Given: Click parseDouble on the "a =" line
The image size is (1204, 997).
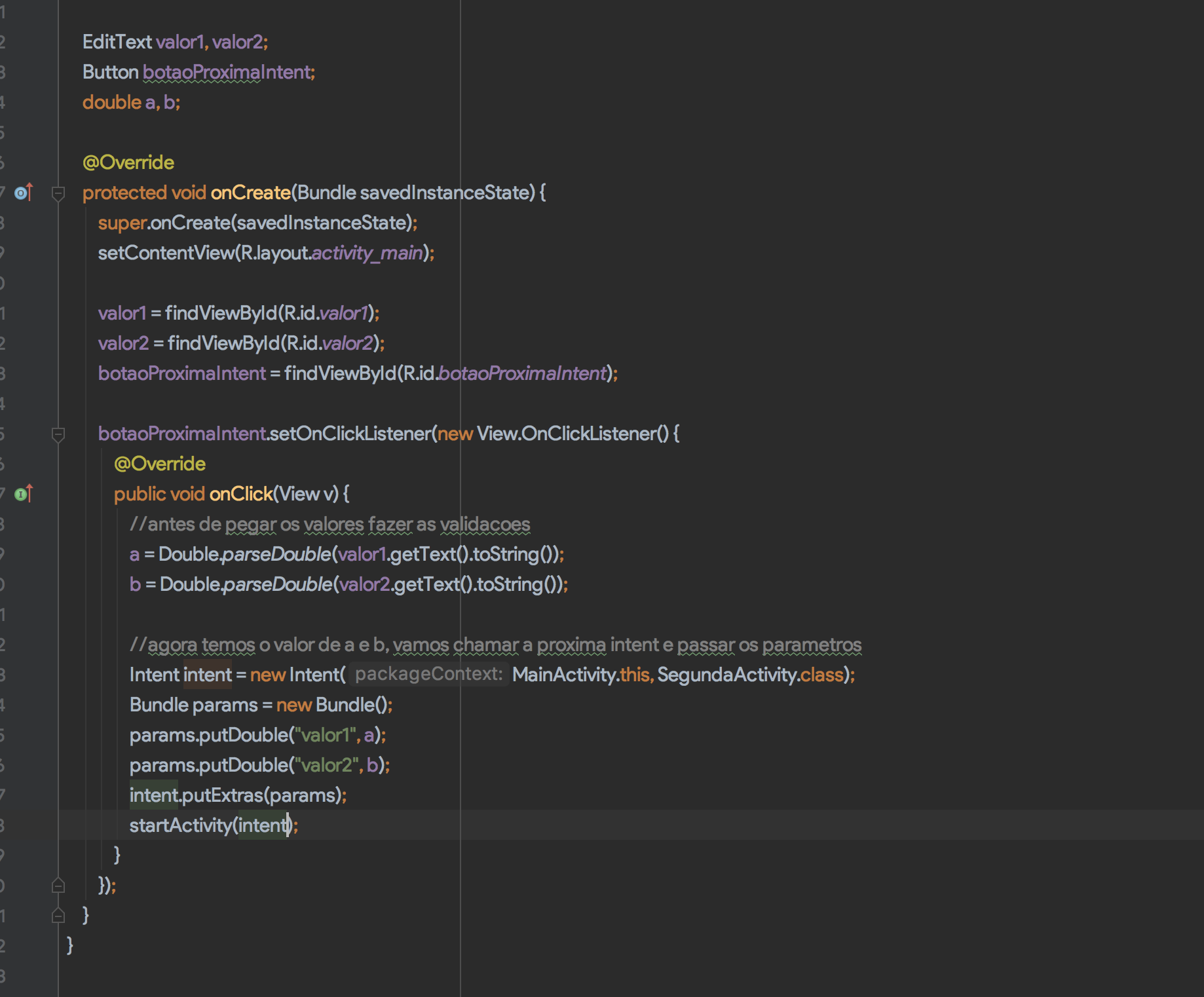Looking at the screenshot, I should (276, 554).
